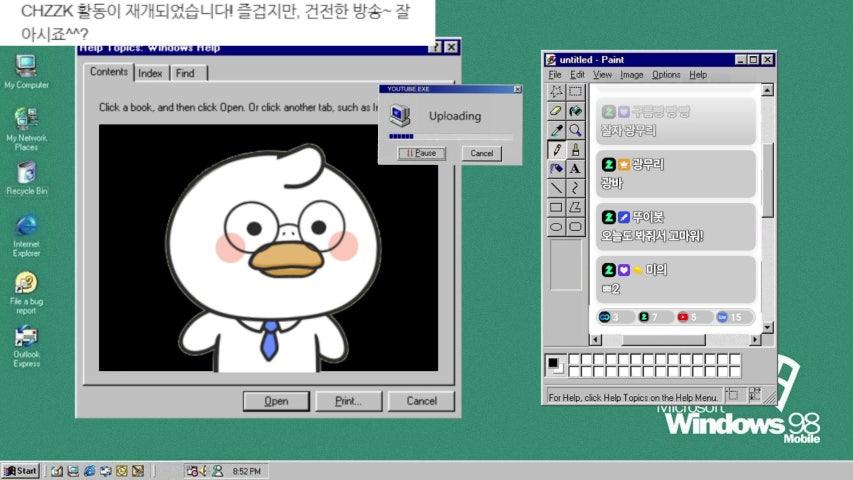
Task: Open the Edit menu in Paint
Action: coord(577,75)
